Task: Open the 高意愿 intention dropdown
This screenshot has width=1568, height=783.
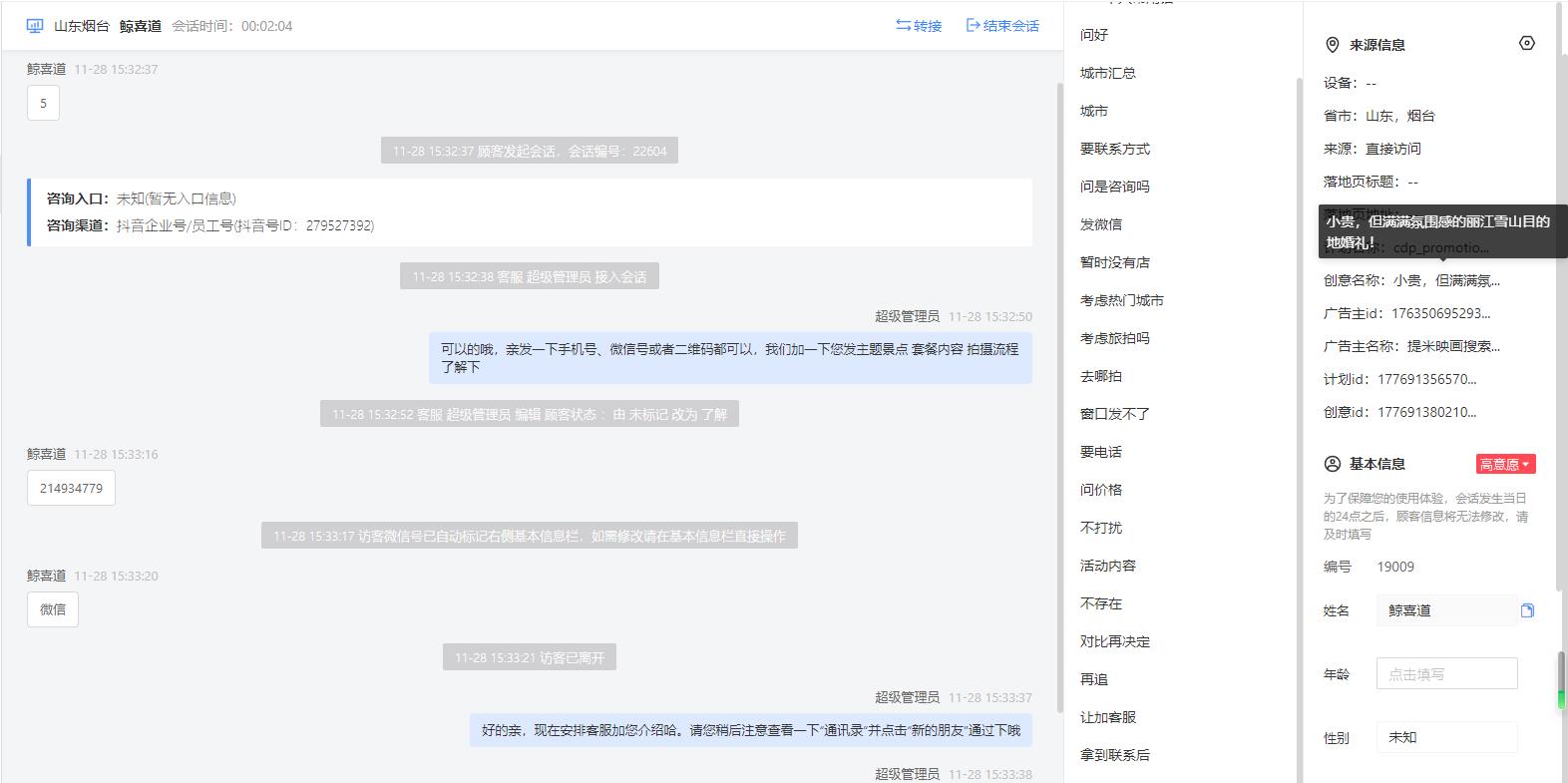Action: click(x=1505, y=464)
